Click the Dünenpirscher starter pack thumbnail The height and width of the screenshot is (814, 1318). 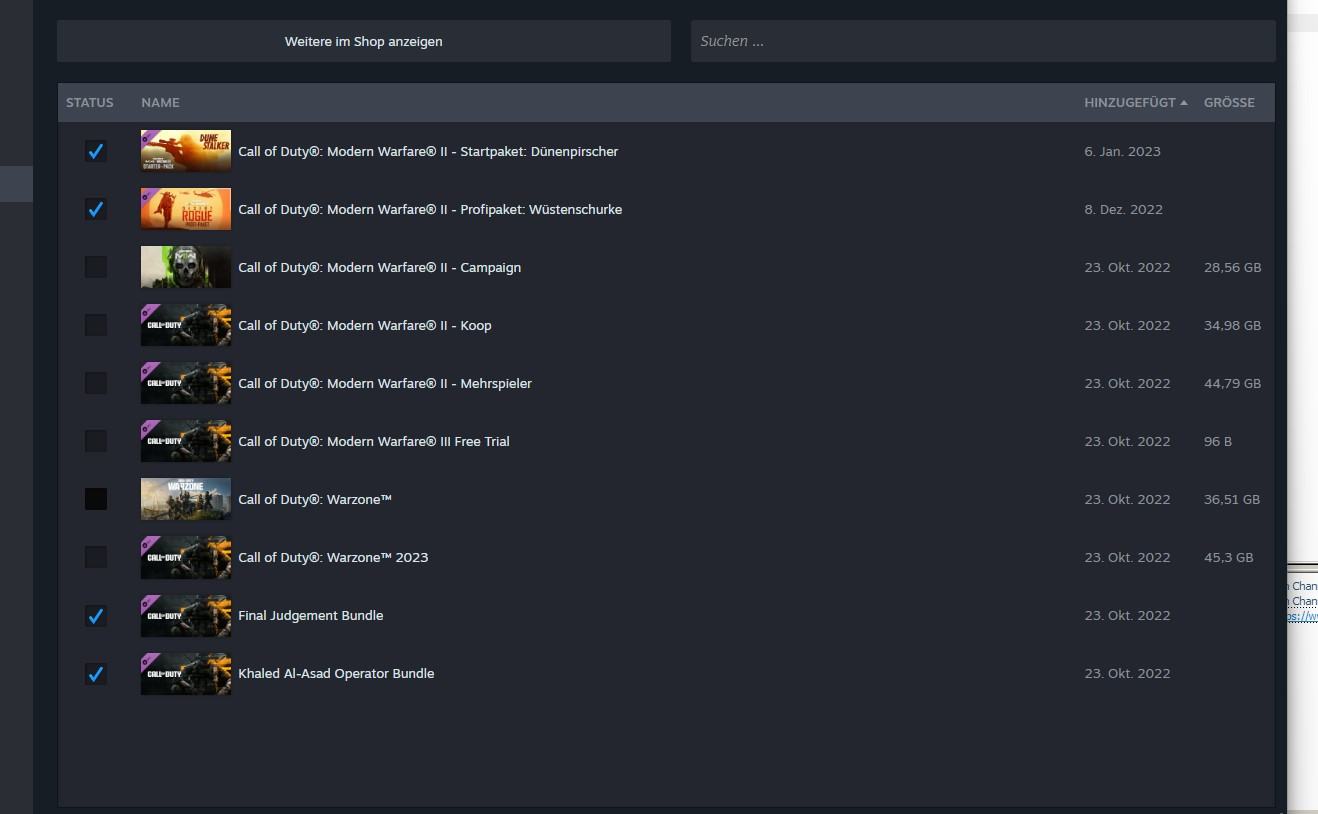point(186,151)
